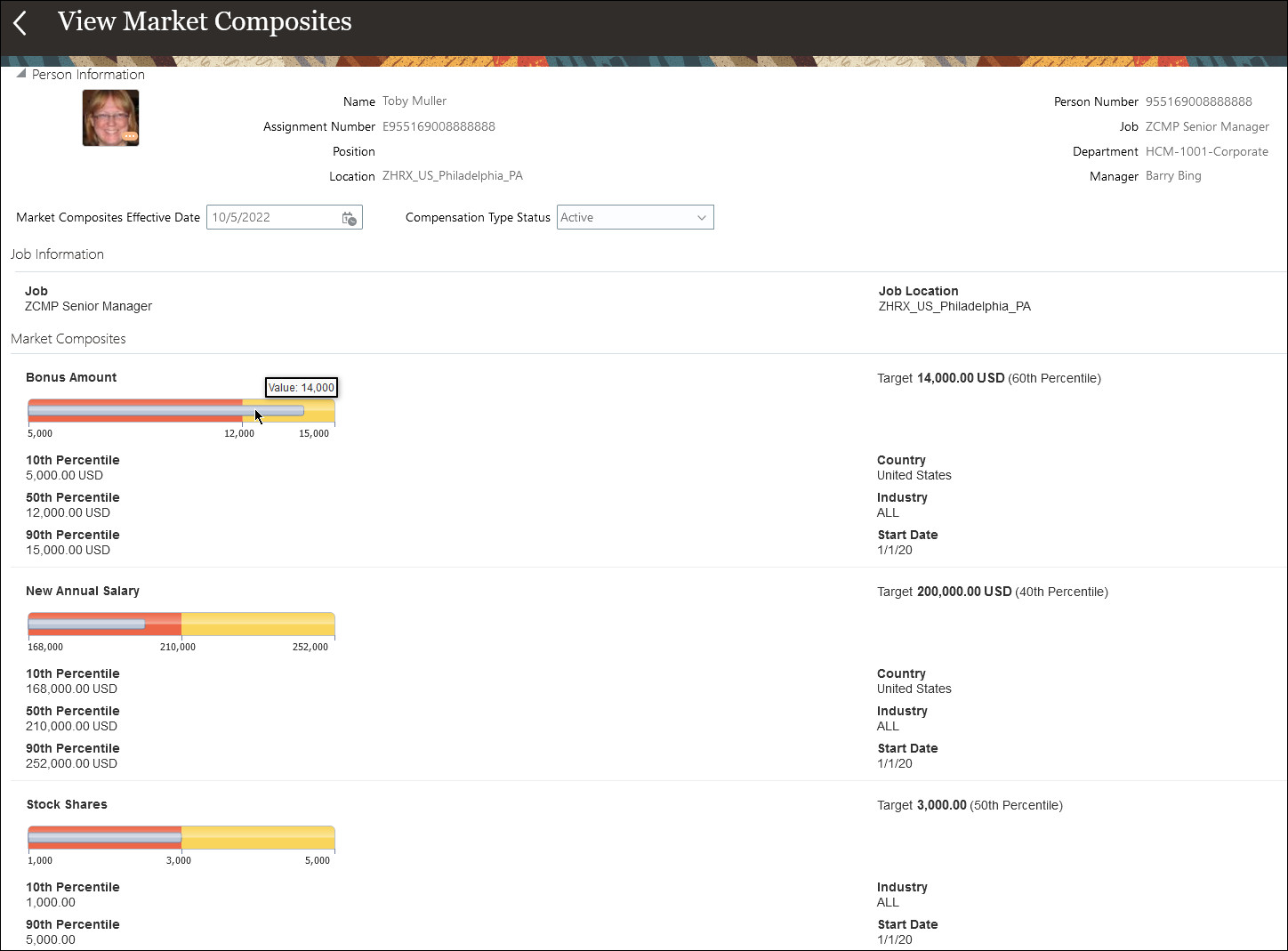1288x951 pixels.
Task: Click Toby Muller's profile photo
Action: tap(110, 117)
